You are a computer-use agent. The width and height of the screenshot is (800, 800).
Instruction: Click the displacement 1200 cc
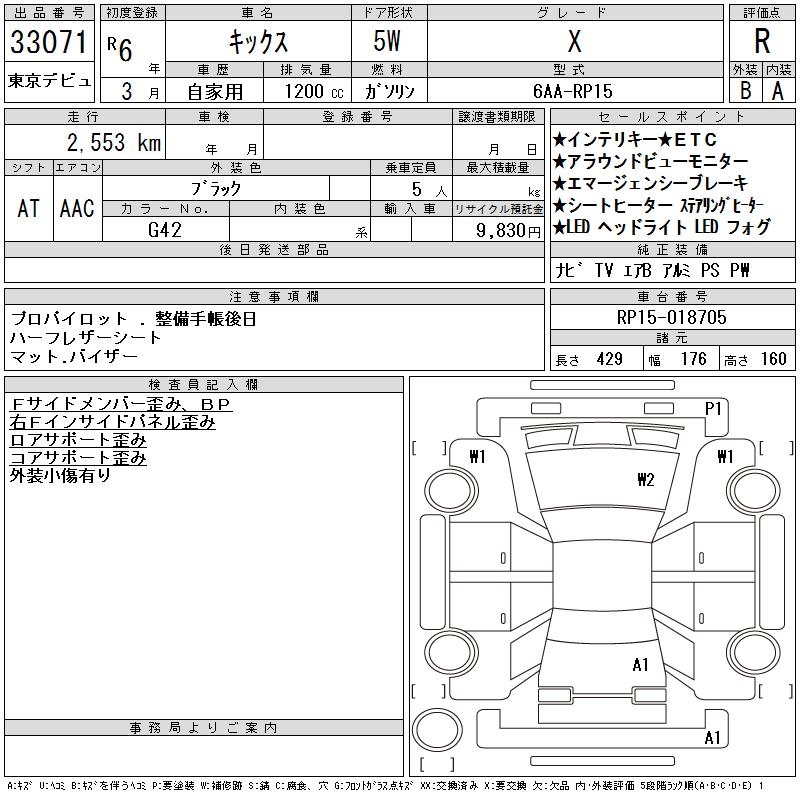click(314, 91)
